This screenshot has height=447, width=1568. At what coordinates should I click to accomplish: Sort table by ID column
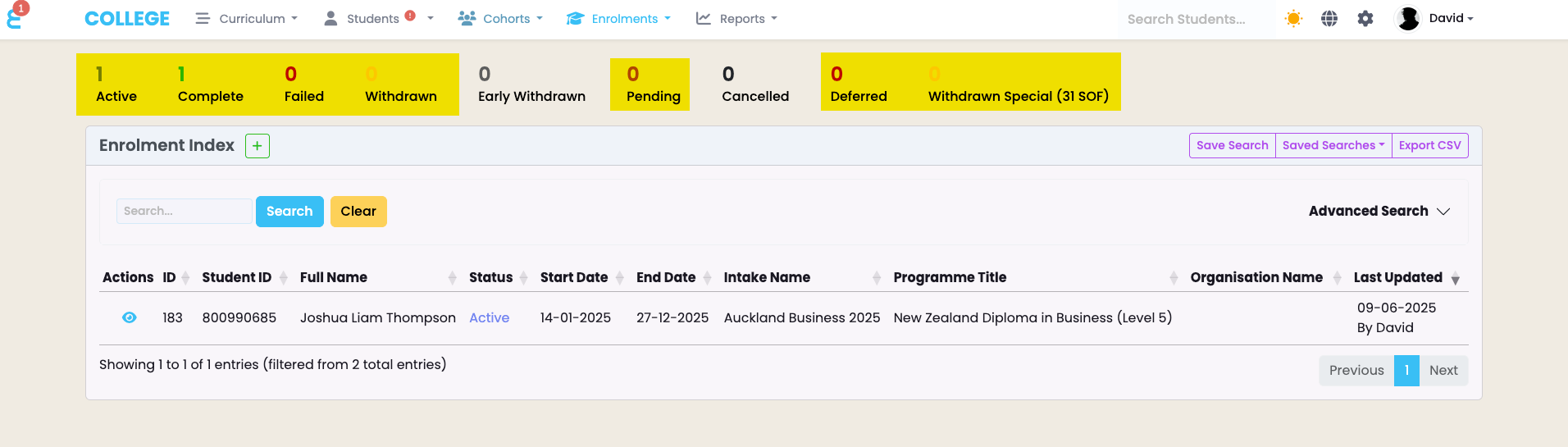(175, 277)
